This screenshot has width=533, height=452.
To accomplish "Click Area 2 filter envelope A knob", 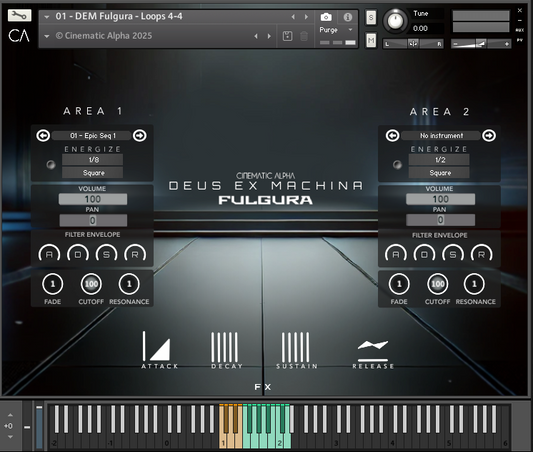I will (396, 254).
